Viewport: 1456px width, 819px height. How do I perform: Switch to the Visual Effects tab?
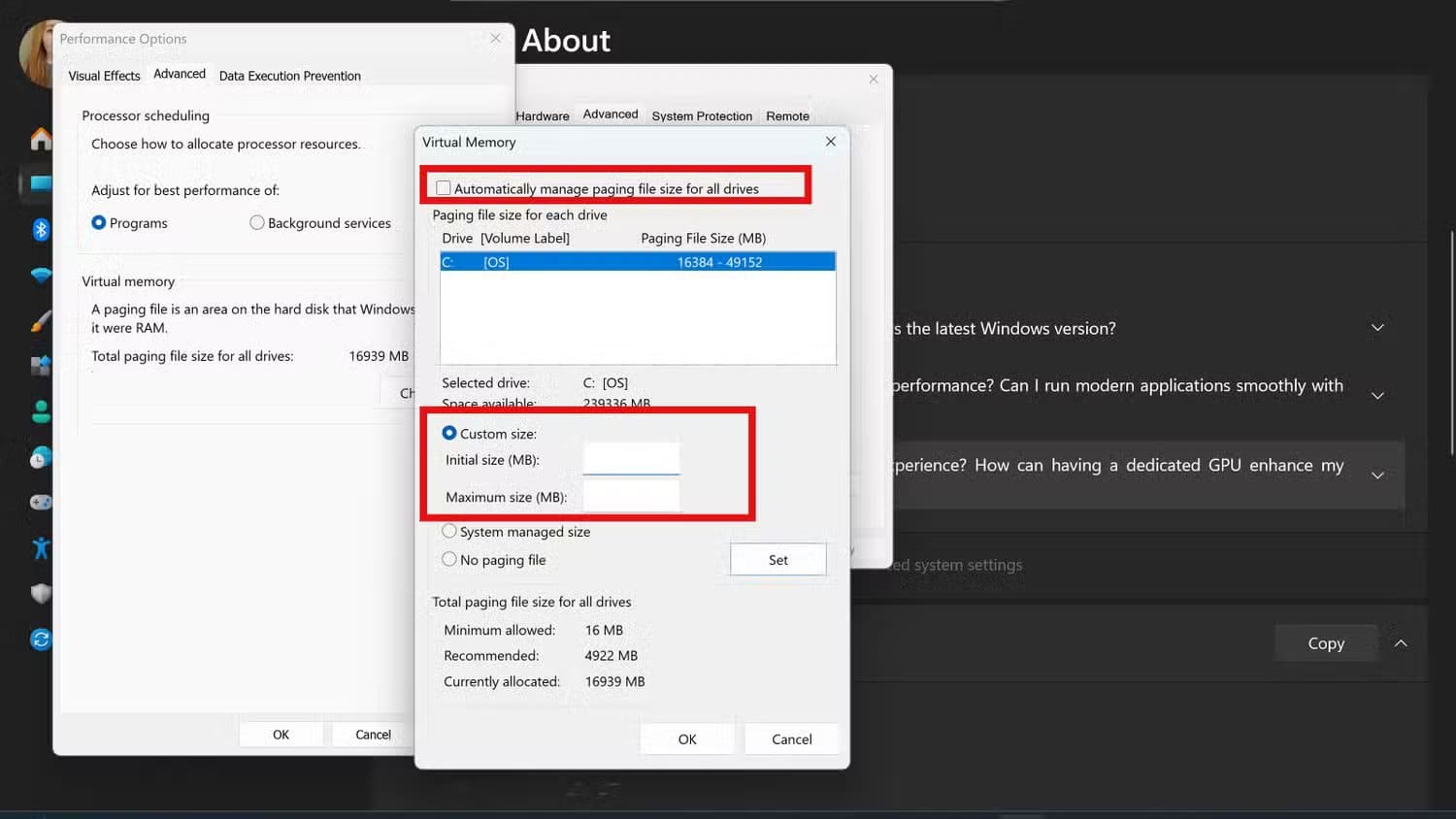point(104,76)
